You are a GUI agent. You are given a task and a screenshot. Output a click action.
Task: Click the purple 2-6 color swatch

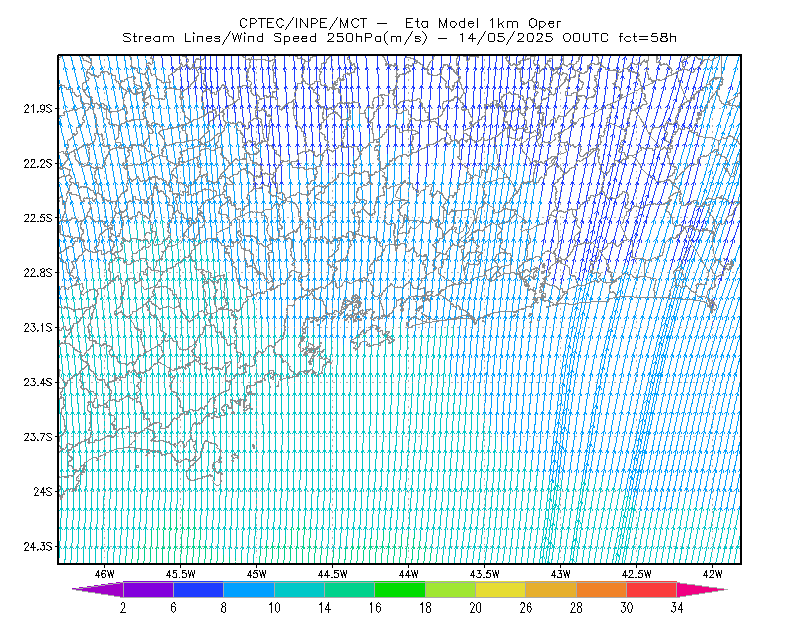(x=148, y=589)
